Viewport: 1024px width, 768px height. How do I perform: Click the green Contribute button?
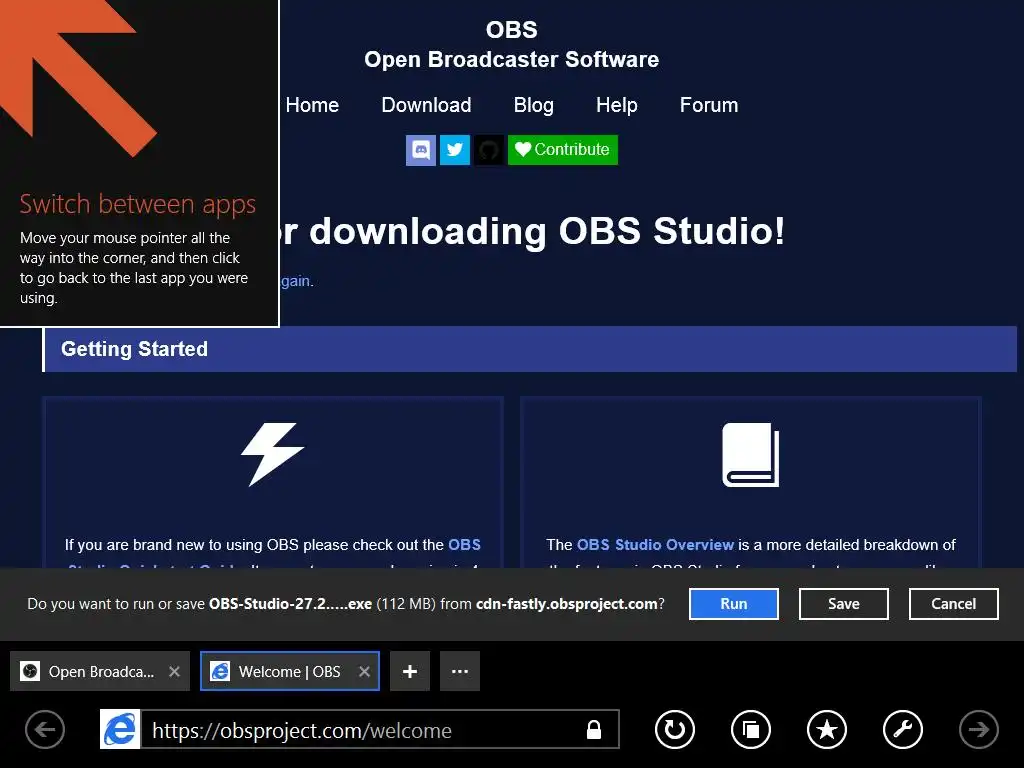(562, 150)
